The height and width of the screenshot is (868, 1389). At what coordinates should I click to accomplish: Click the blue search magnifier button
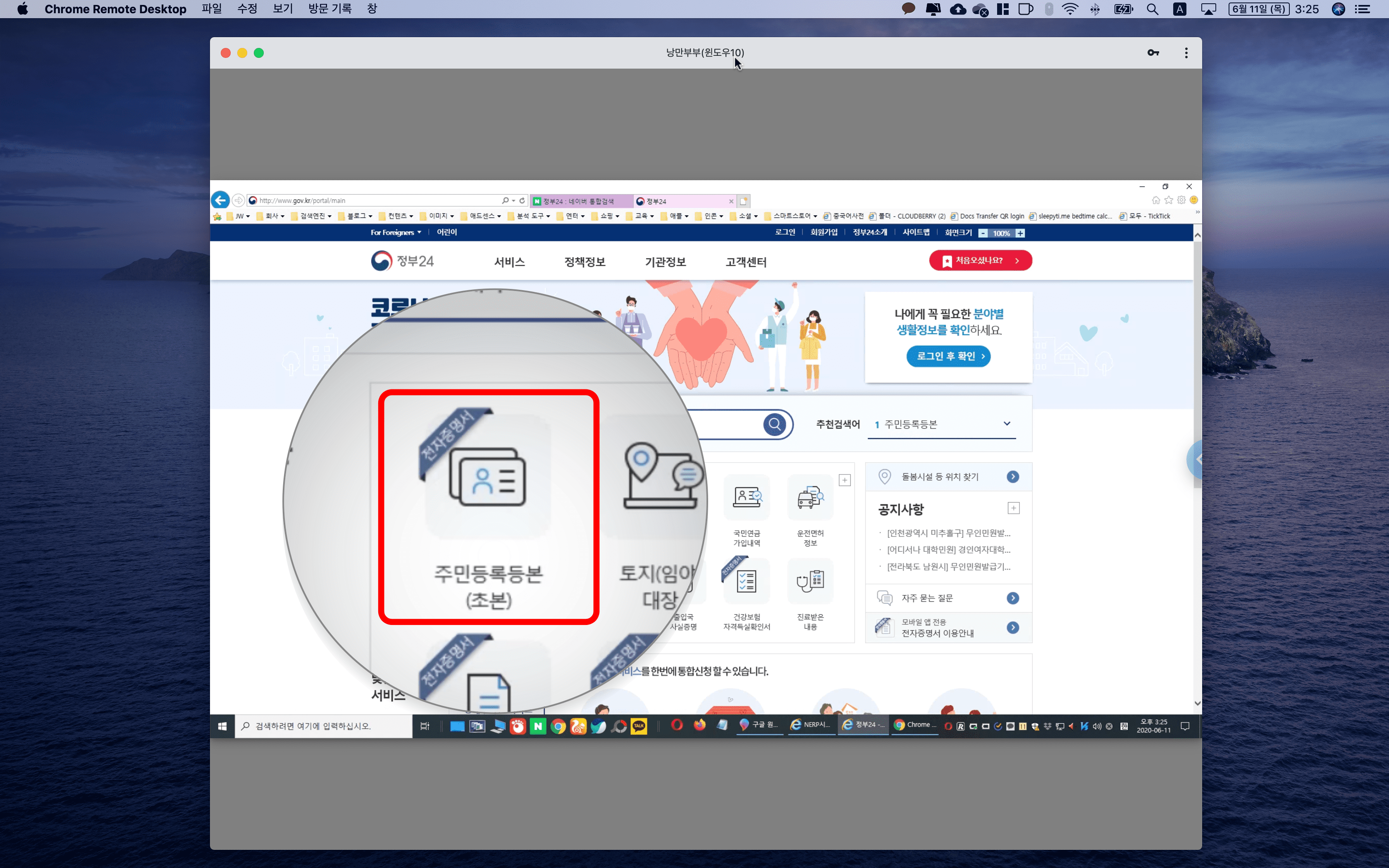point(774,424)
